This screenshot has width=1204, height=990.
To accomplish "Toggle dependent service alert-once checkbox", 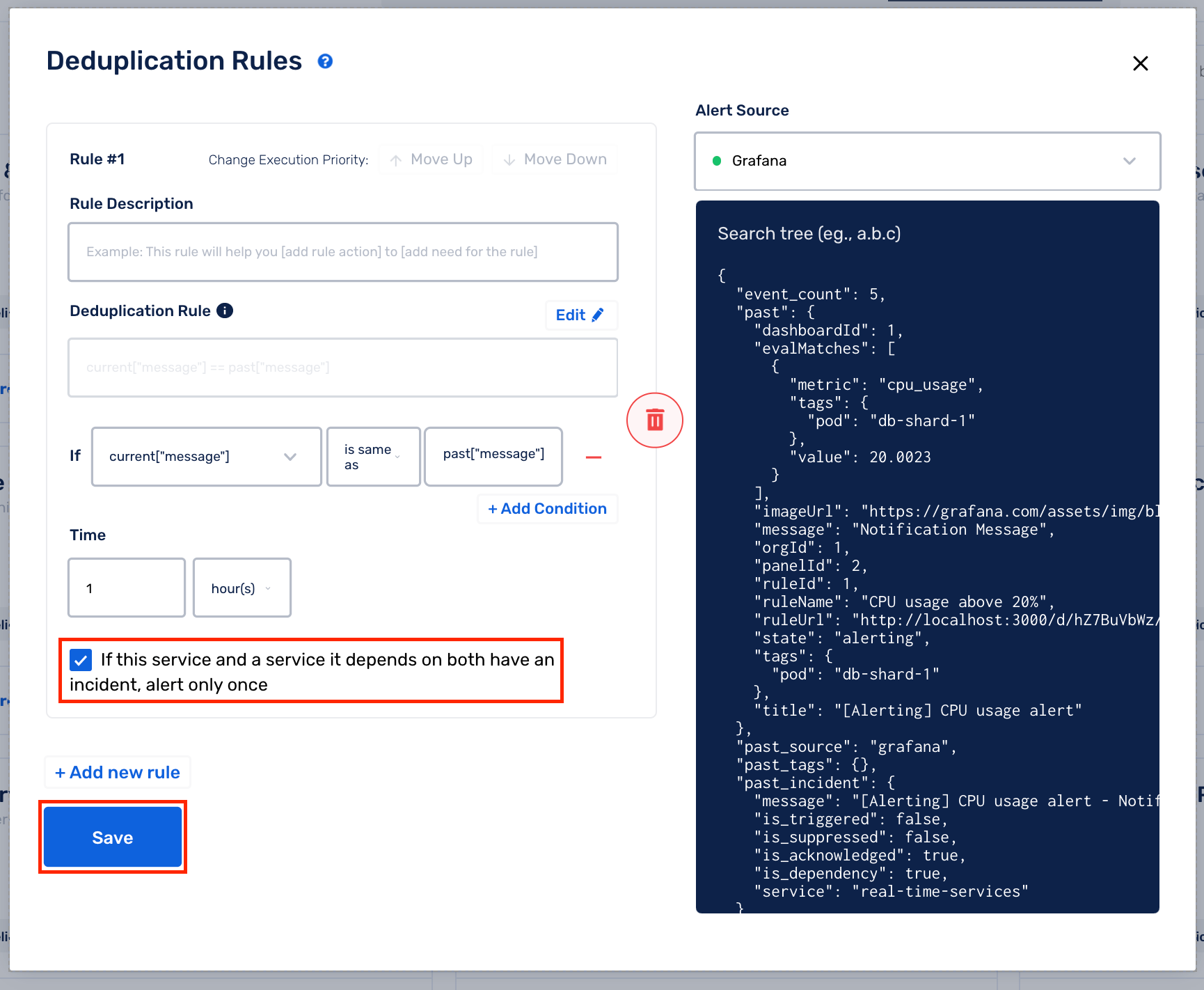I will point(81,660).
